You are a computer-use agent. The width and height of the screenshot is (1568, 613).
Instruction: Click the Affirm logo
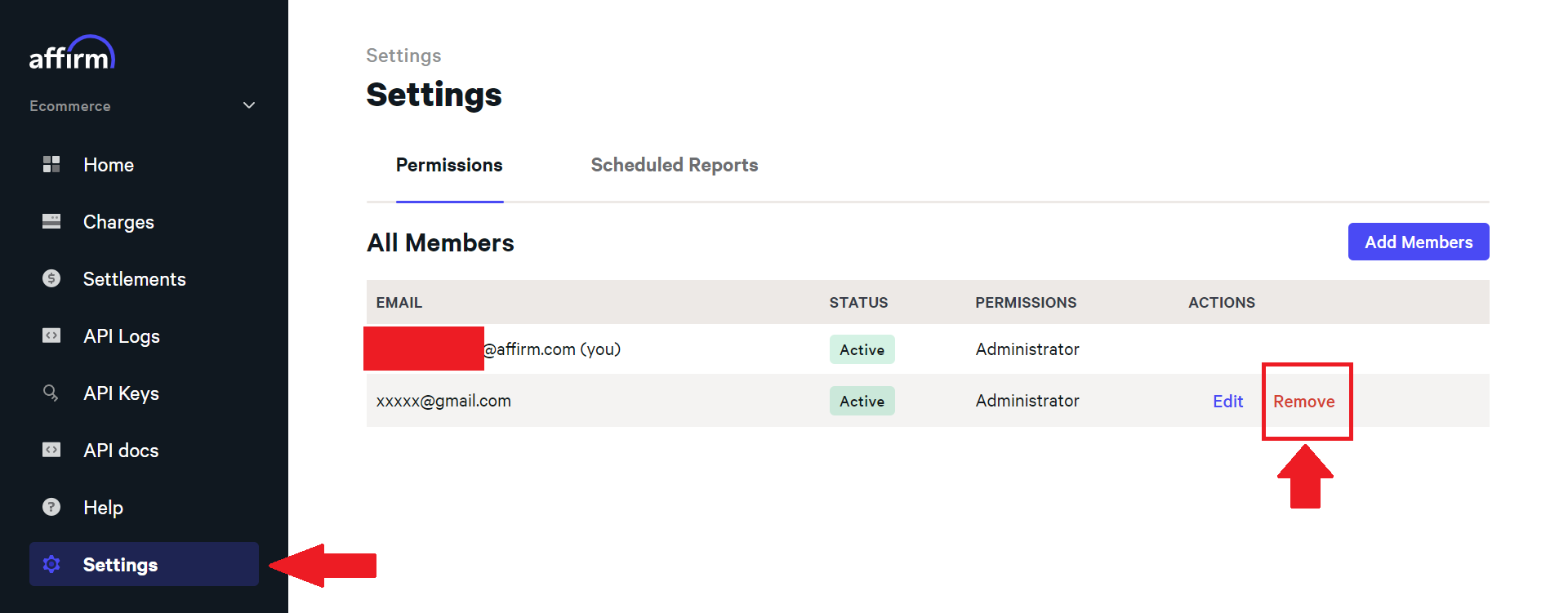[72, 53]
